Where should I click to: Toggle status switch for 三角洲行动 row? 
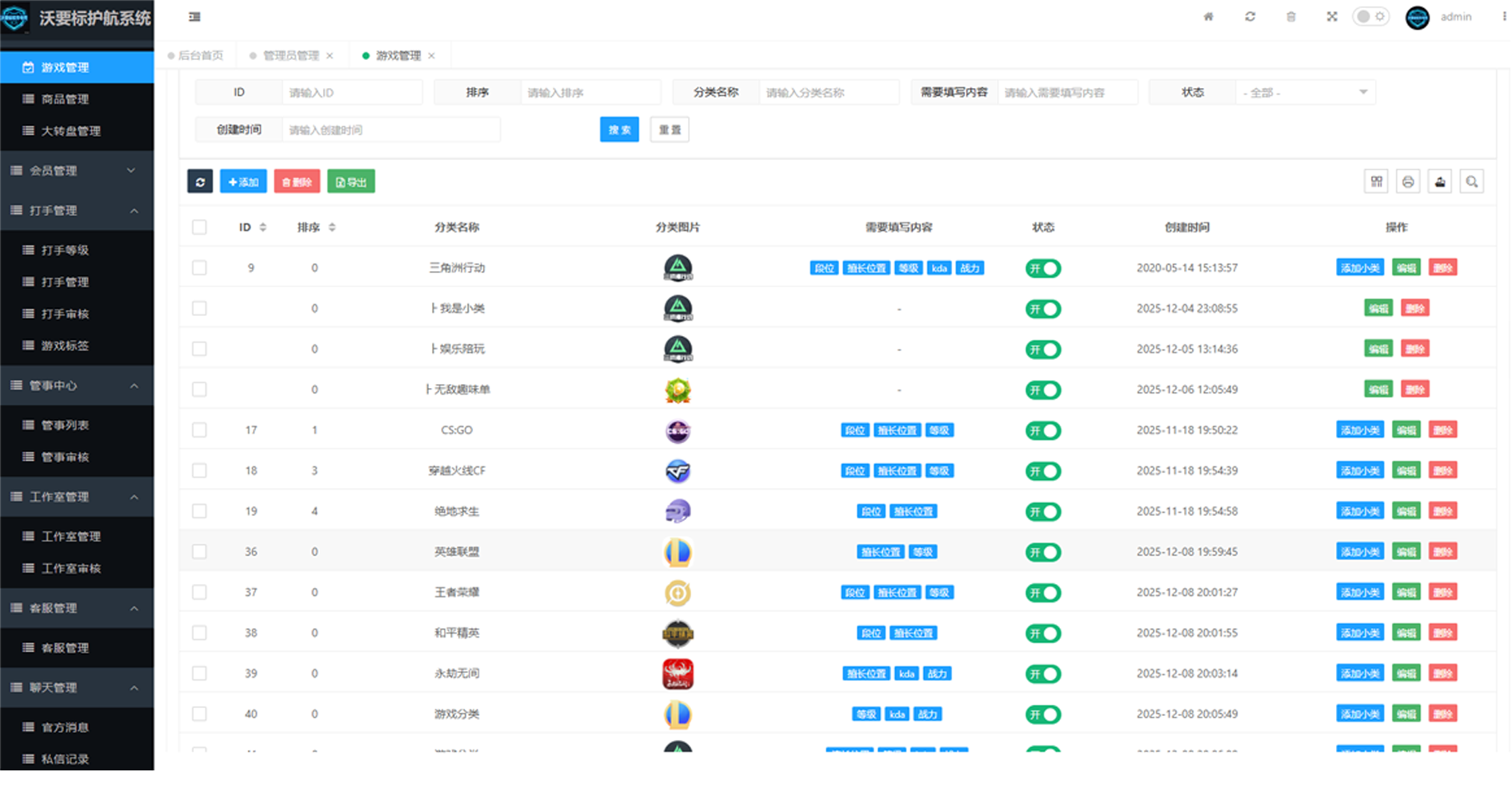tap(1042, 268)
